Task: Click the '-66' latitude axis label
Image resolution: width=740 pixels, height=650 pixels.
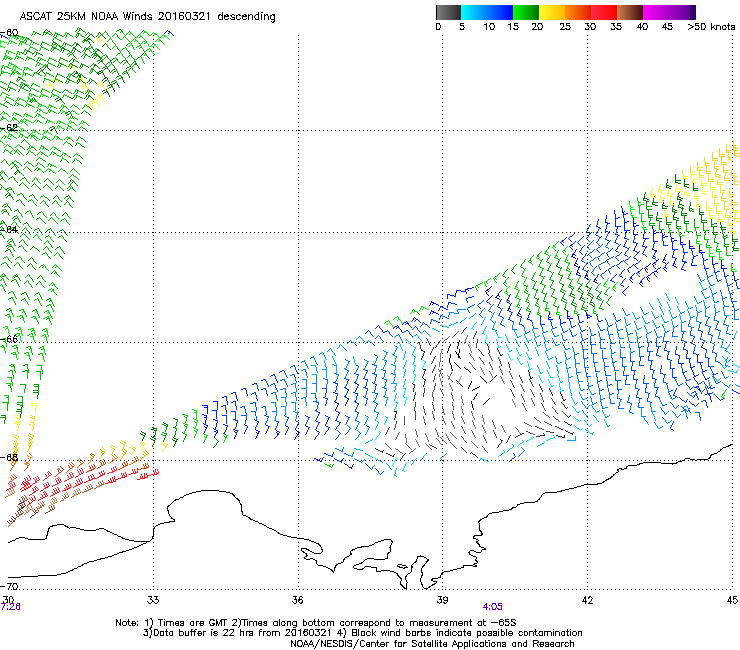Action: [x=10, y=340]
